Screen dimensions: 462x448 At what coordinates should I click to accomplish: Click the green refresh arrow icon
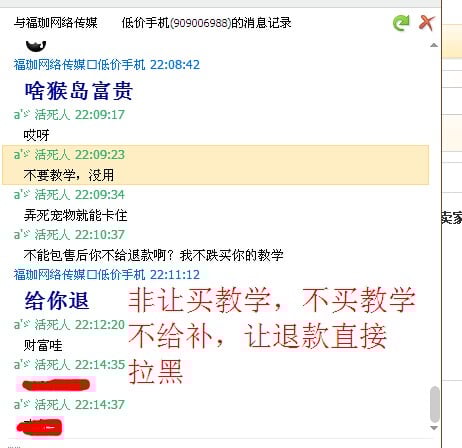(401, 23)
